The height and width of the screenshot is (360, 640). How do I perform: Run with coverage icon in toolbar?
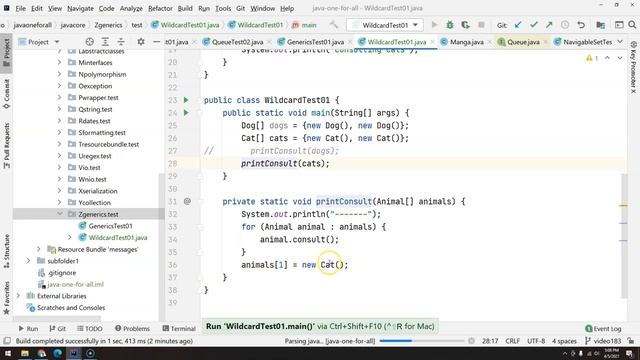point(465,25)
